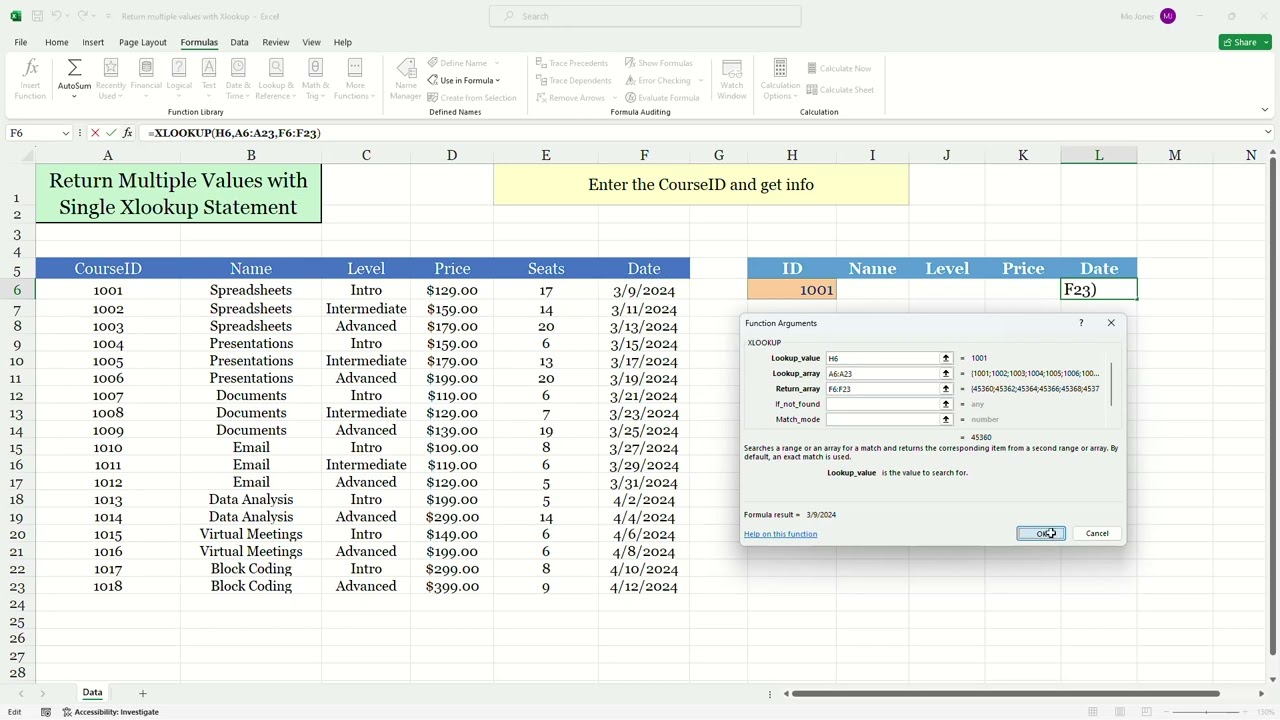Open the Date & Time functions library
Viewport: 1280px width, 720px height.
tap(238, 79)
